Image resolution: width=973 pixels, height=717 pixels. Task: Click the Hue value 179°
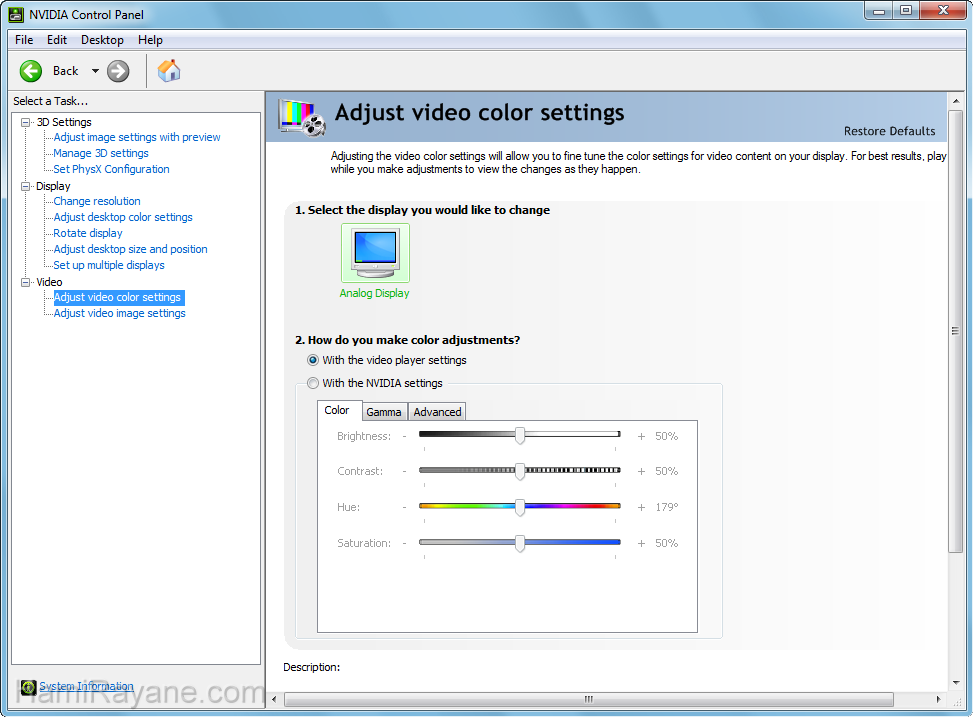(x=666, y=507)
